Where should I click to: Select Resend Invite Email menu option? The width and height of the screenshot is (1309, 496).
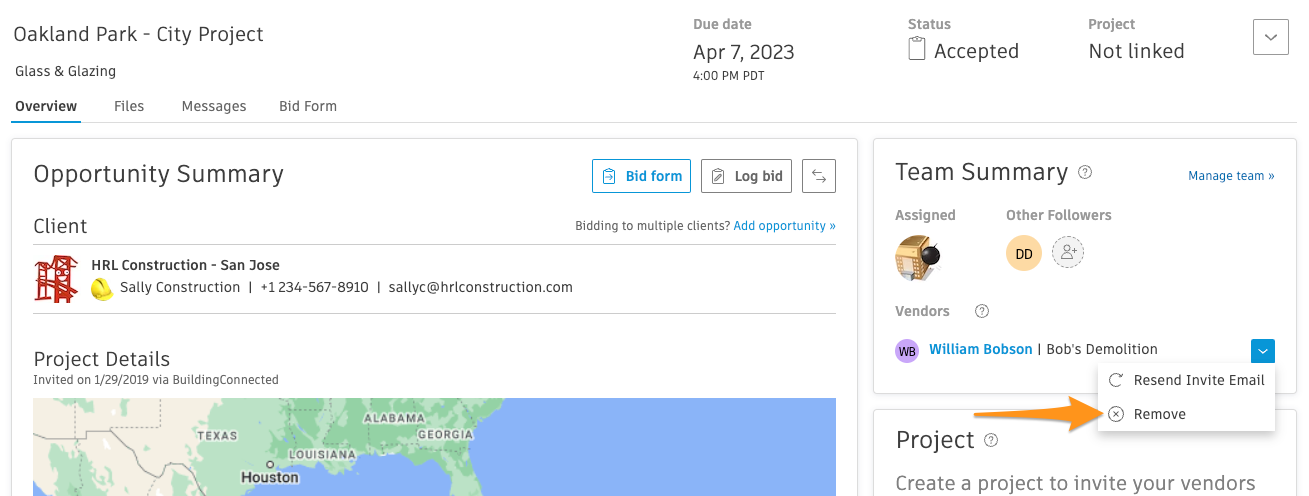click(x=1198, y=380)
